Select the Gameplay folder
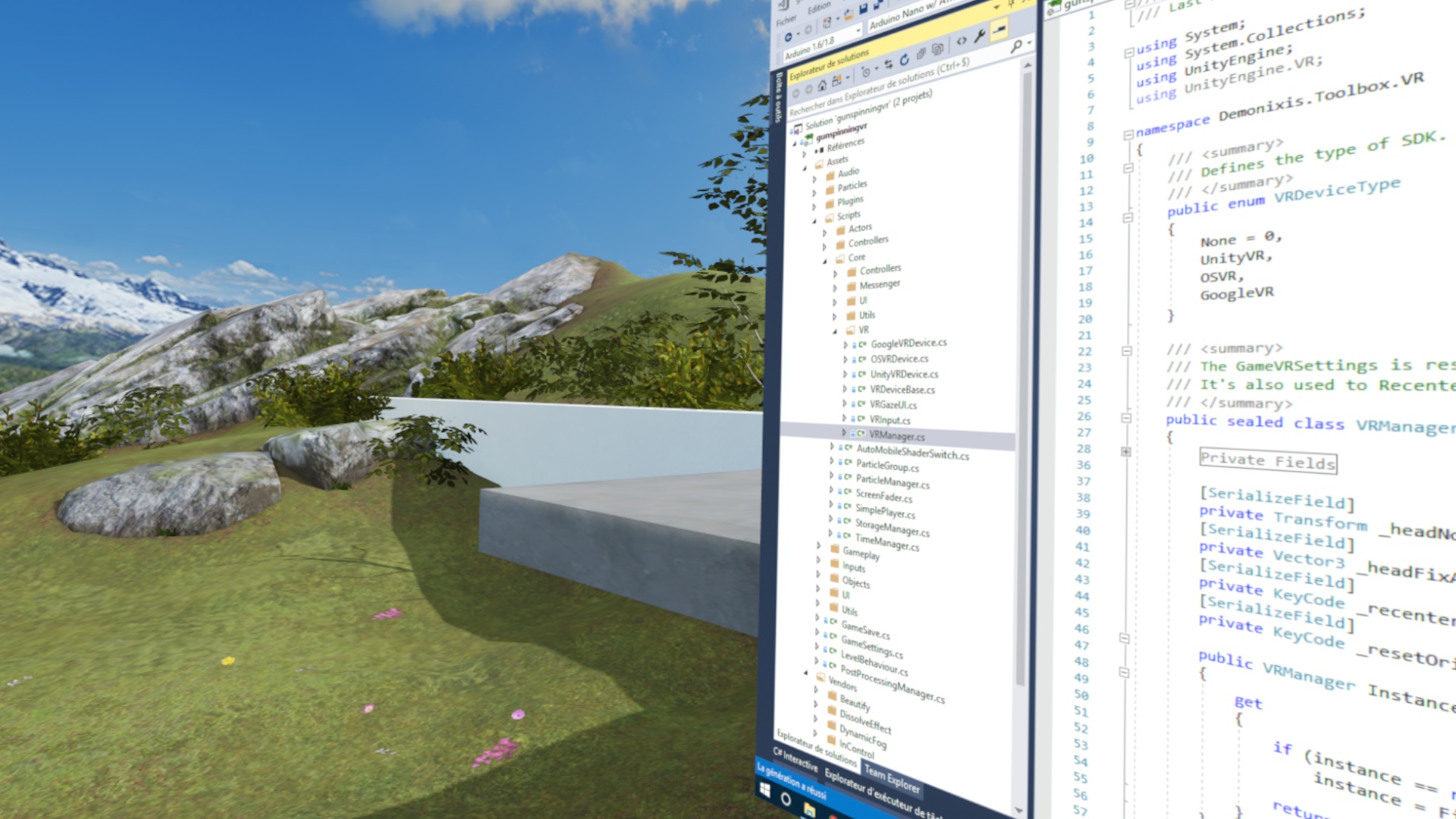The height and width of the screenshot is (819, 1456). pyautogui.click(x=861, y=554)
